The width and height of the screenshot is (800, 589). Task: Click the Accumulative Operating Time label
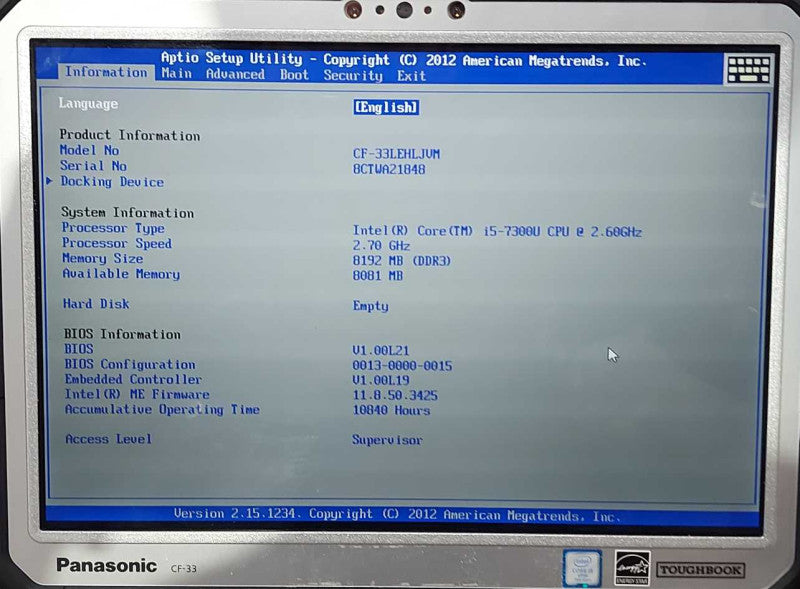[x=162, y=410]
